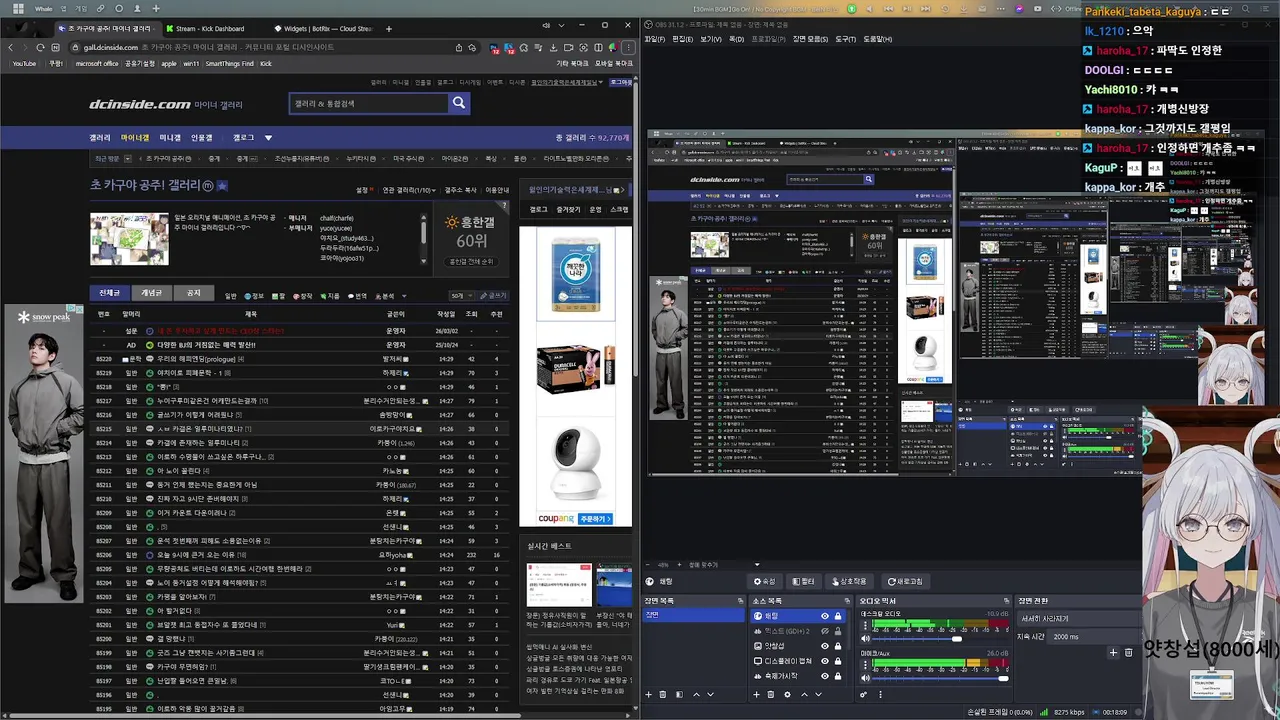
Task: Click the OBS 필터 button
Action: 804,581
